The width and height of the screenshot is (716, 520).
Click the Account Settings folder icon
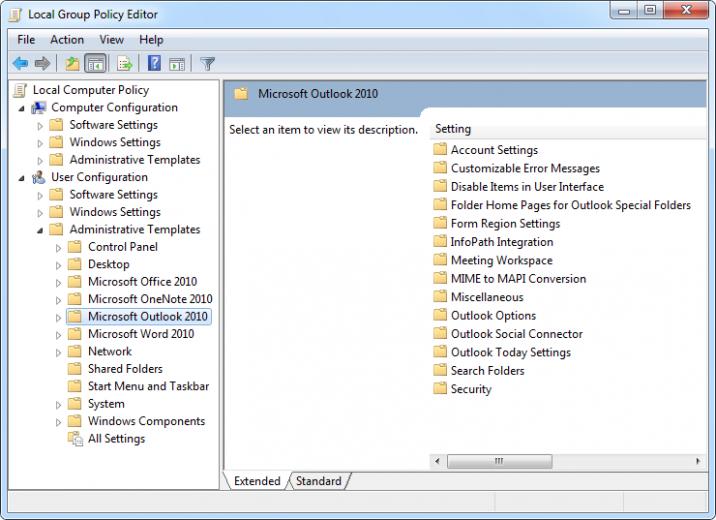[x=440, y=149]
